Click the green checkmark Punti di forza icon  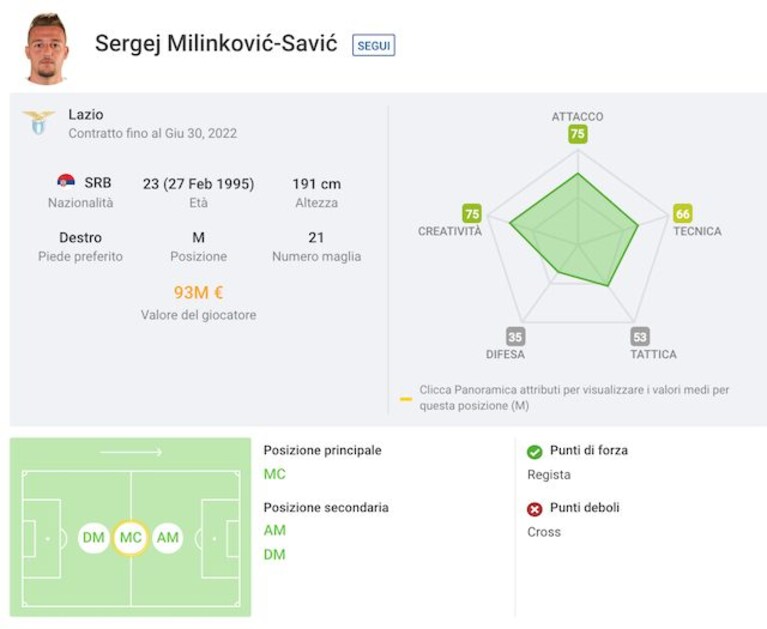click(535, 451)
